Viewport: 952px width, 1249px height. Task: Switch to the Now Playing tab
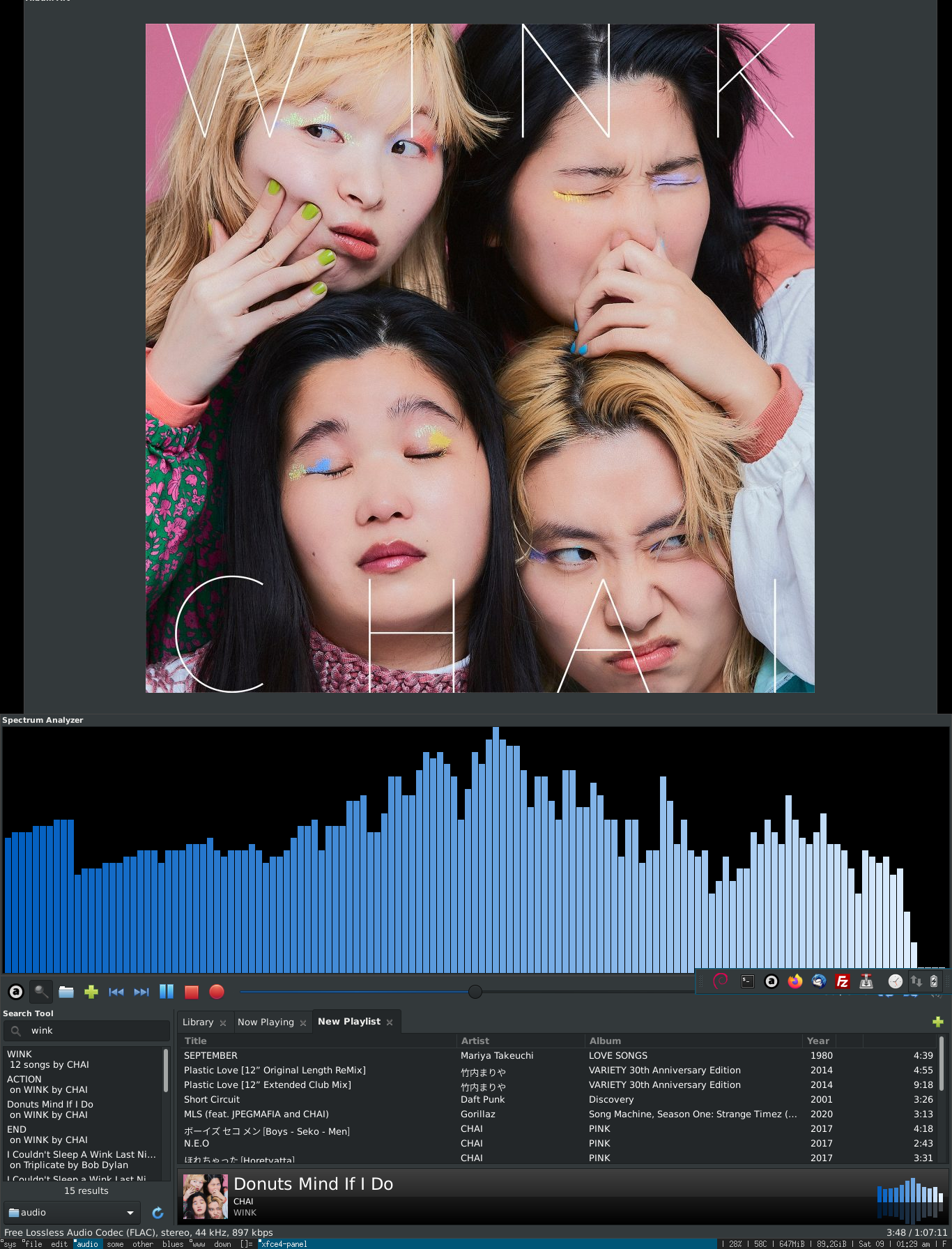click(x=266, y=1022)
